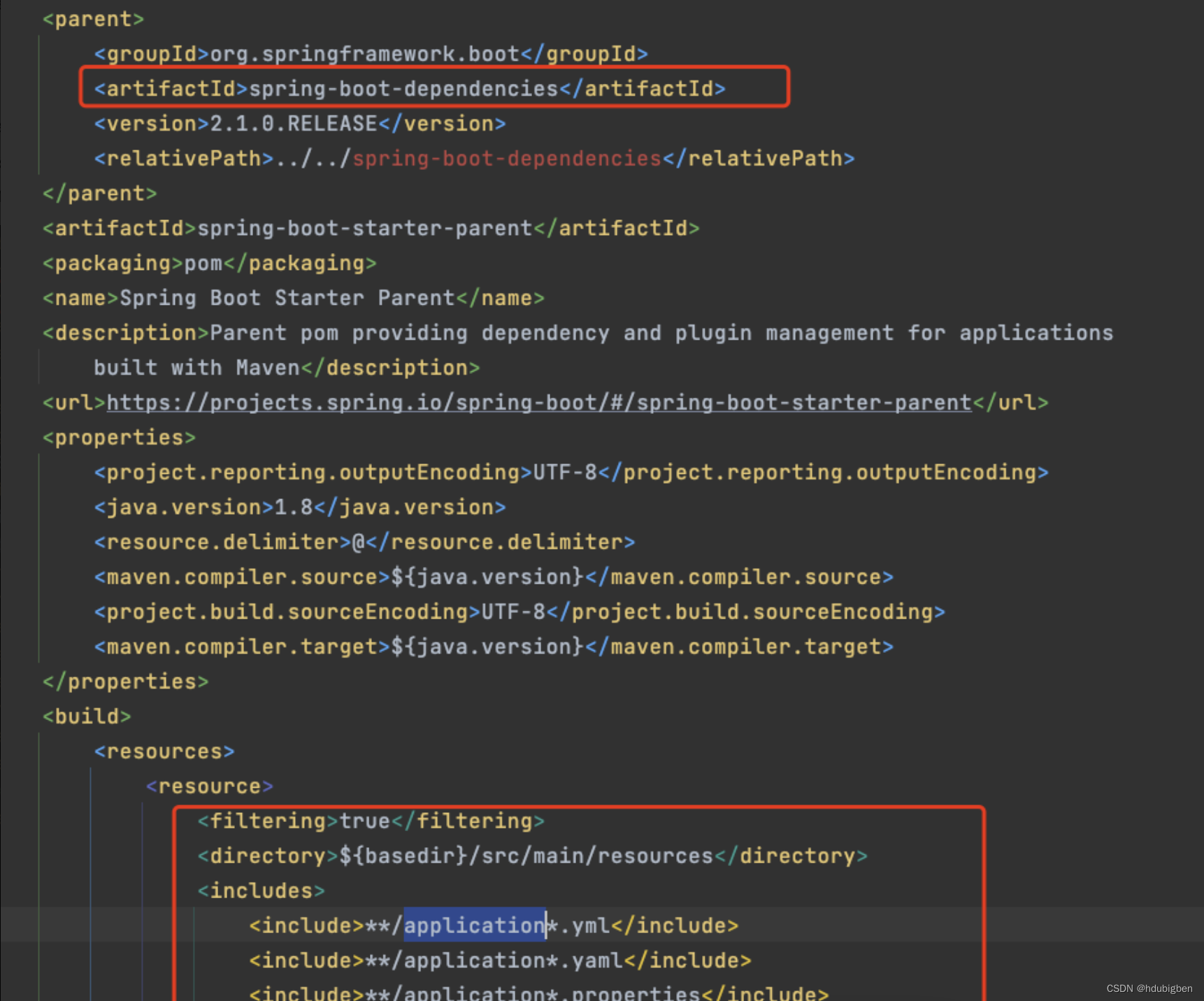Click name Spring Boot Starter Parent
1204x1001 pixels.
(287, 298)
